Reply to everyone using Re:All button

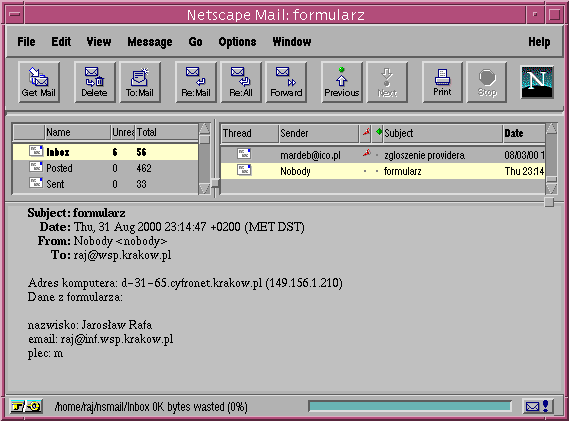(241, 82)
